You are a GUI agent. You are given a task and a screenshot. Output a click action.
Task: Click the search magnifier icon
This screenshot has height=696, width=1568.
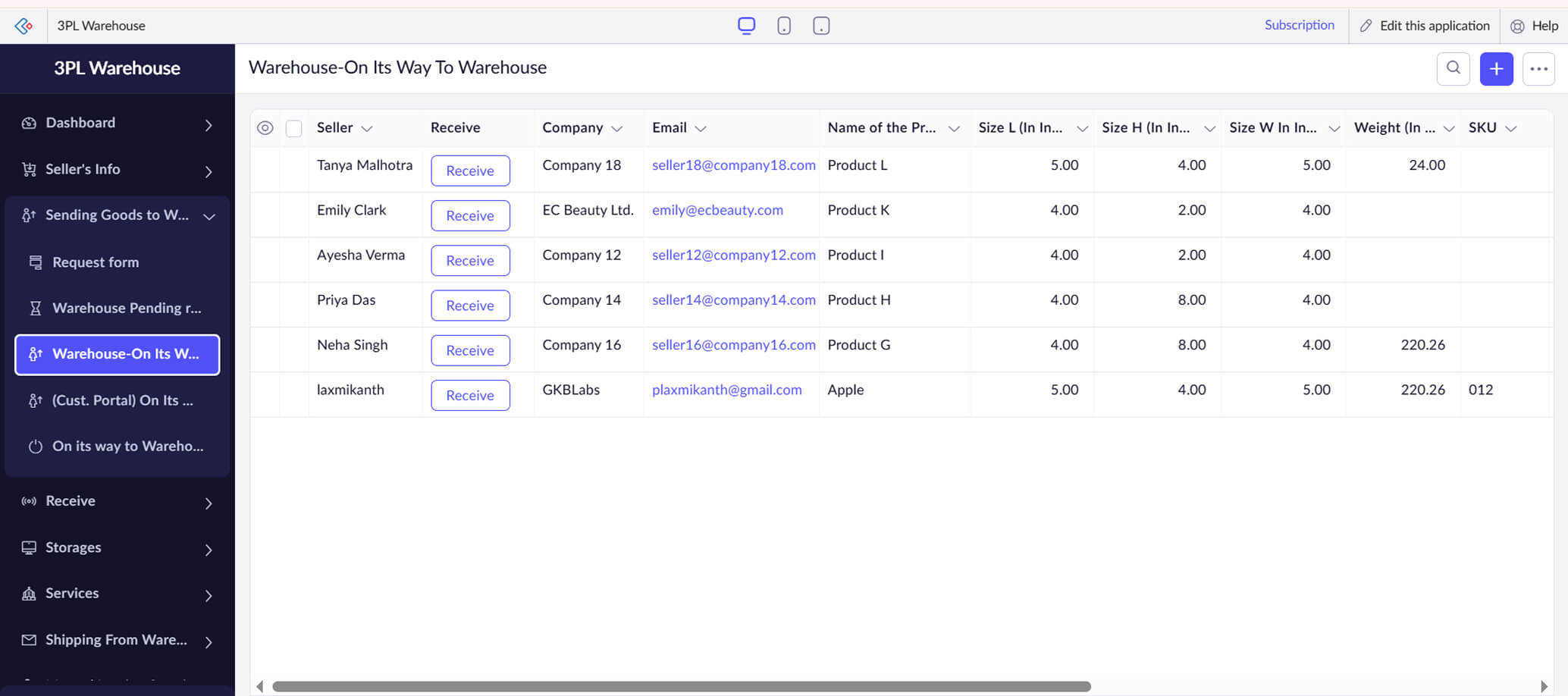[1453, 68]
